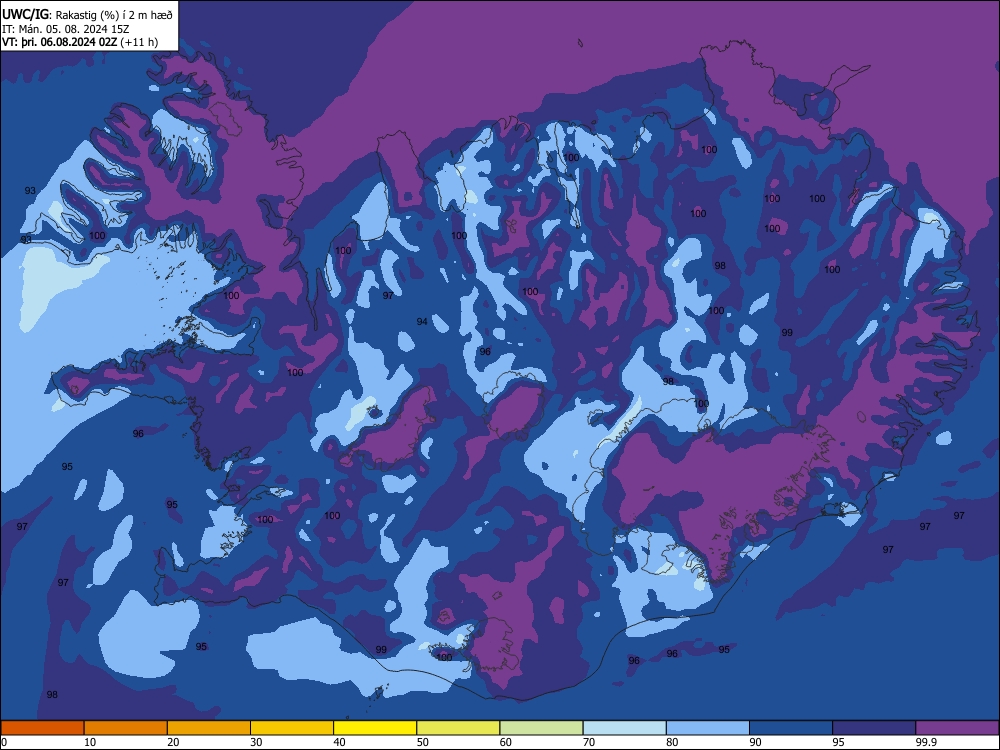1000x750 pixels.
Task: Click the legend label '10'
Action: tap(90, 742)
